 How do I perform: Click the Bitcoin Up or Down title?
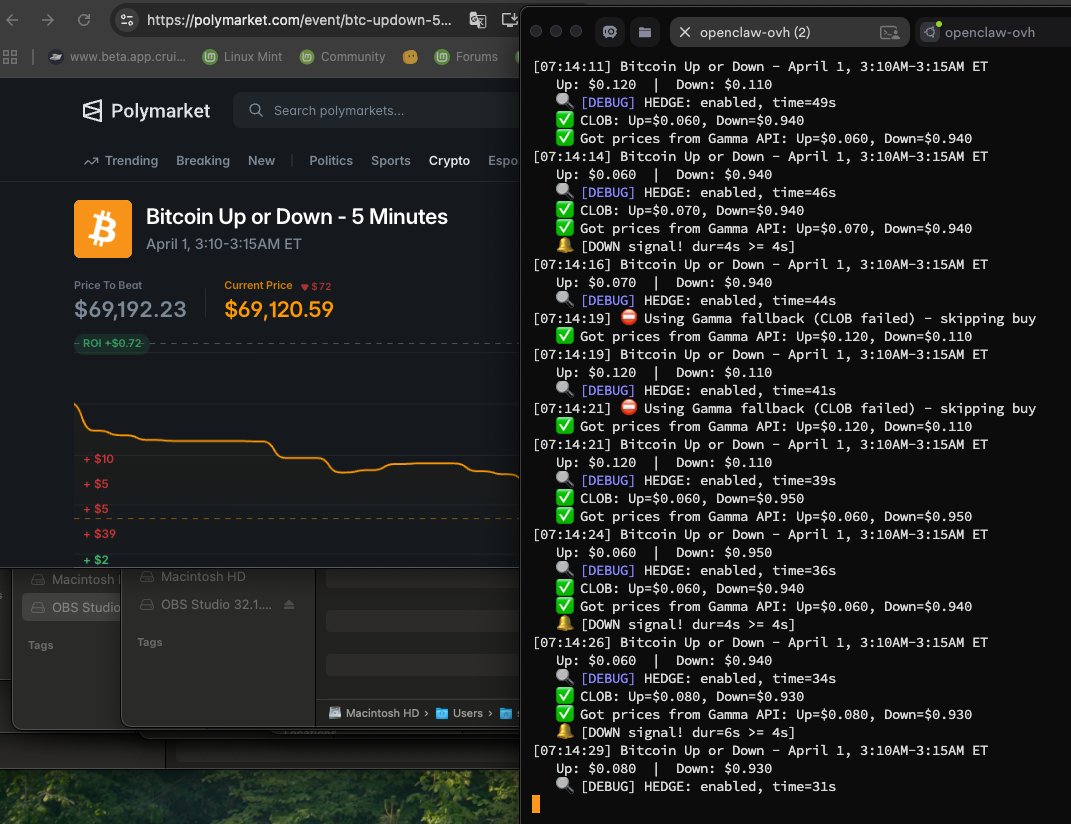[296, 217]
